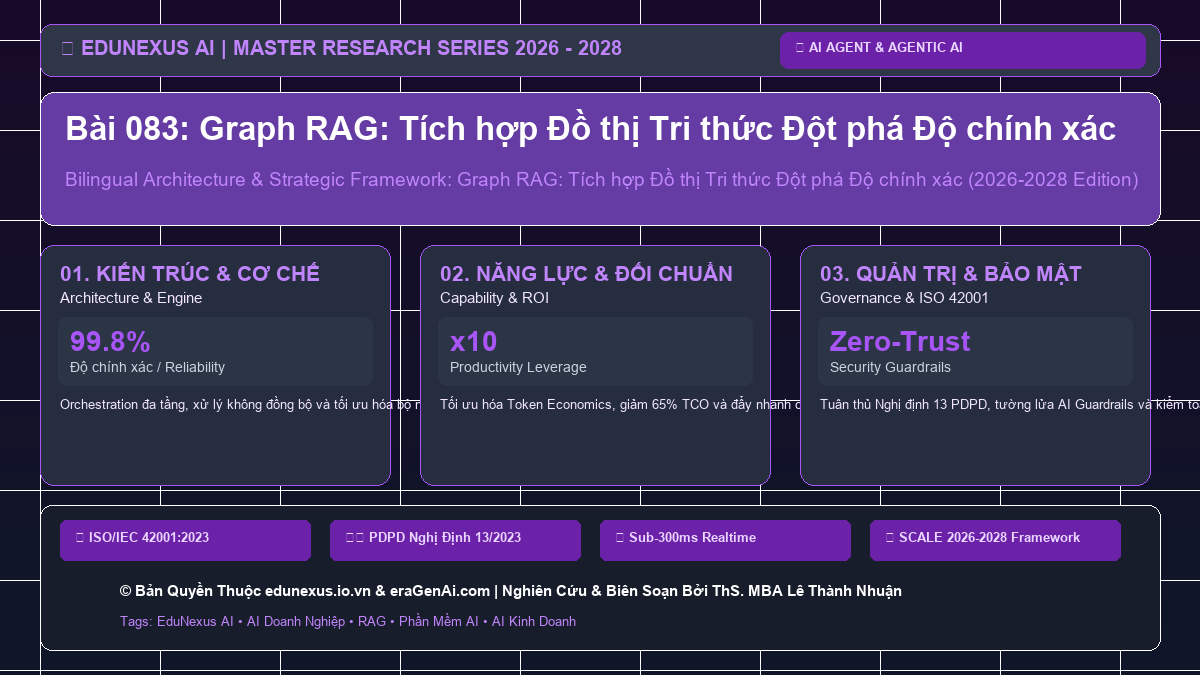This screenshot has height=675, width=1200.
Task: Click the Productivity Leverage label
Action: (518, 368)
